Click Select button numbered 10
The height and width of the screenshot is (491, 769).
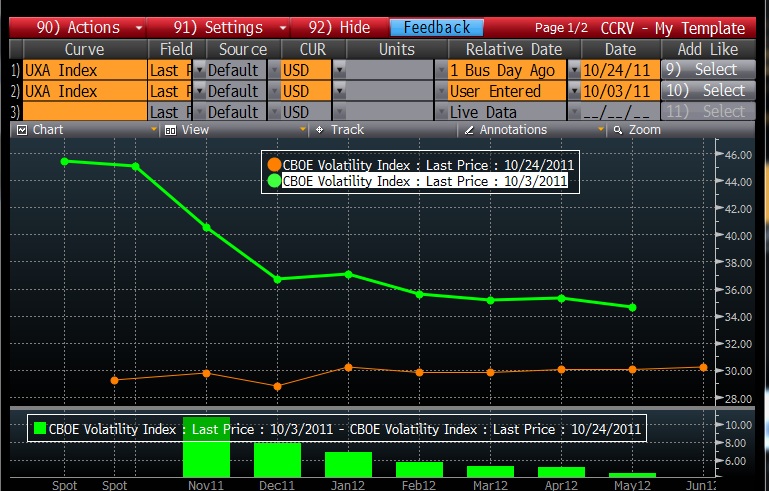[x=708, y=91]
